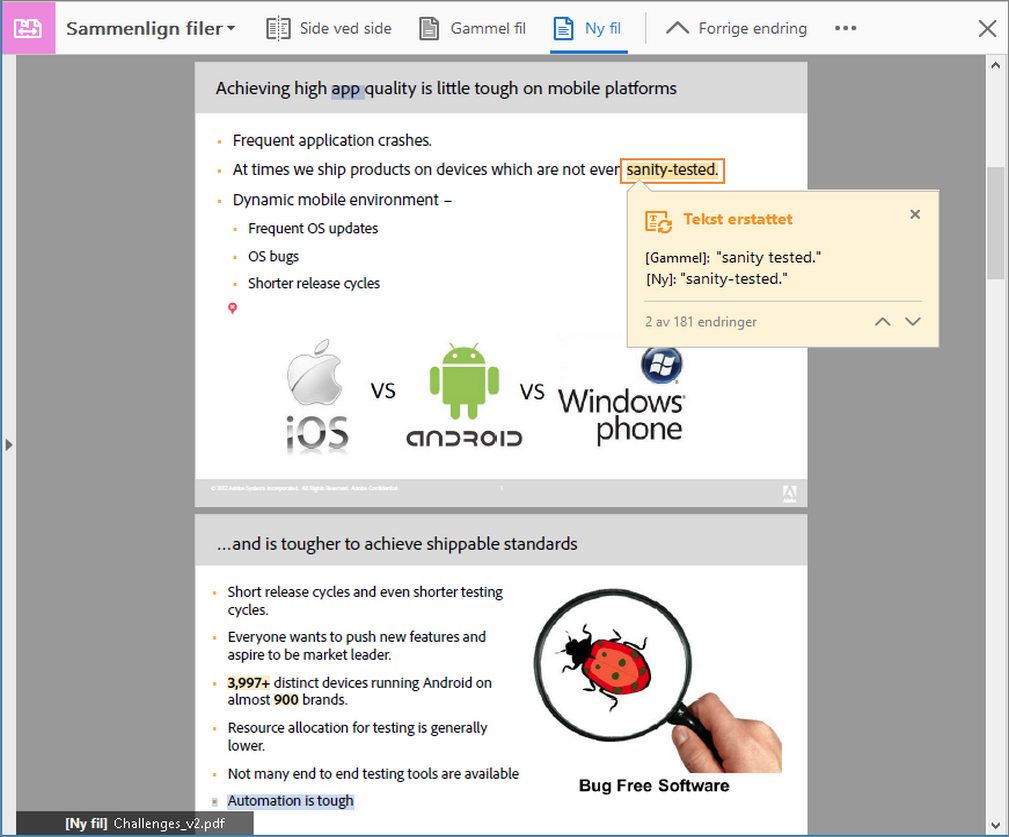
Task: Dismiss the Tekst erstattet popup
Action: point(914,214)
